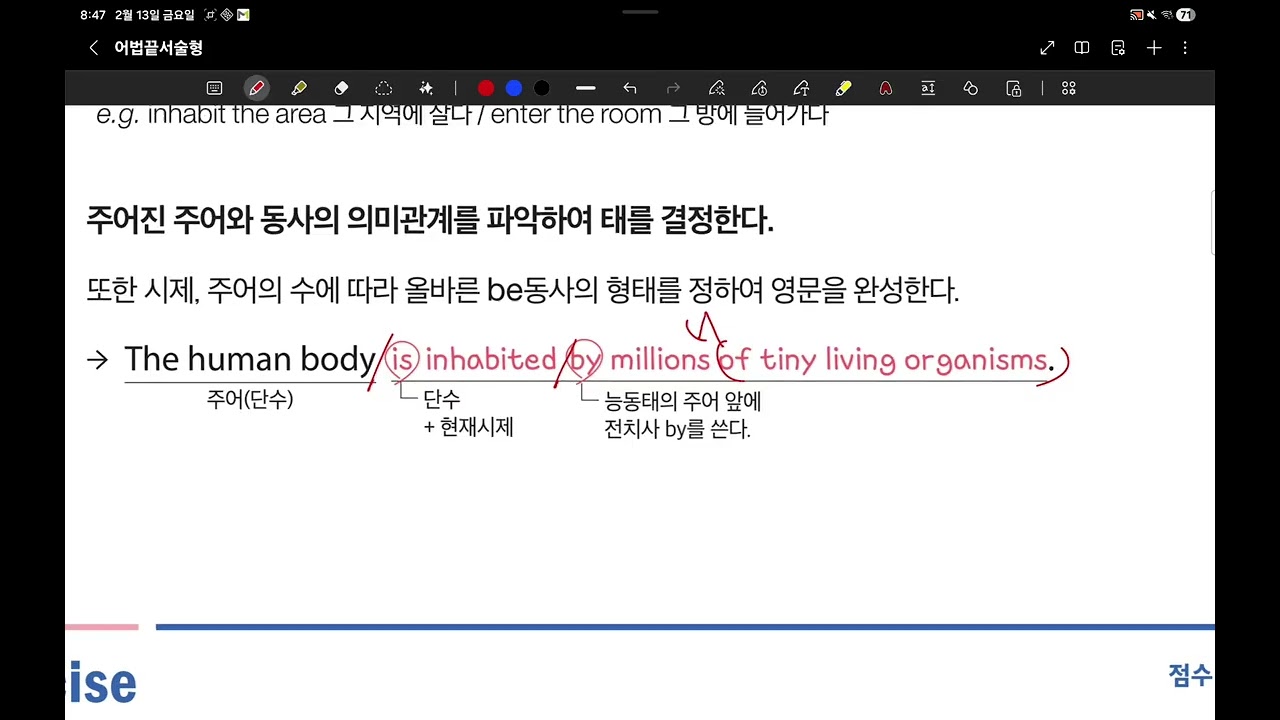1280x720 pixels.
Task: Open the pen thickness line selector
Action: tap(586, 88)
